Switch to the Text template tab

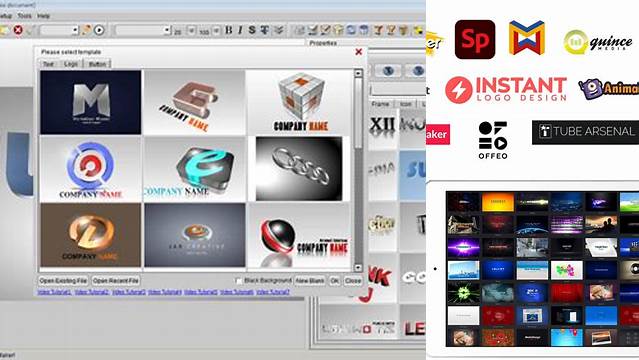[x=48, y=64]
